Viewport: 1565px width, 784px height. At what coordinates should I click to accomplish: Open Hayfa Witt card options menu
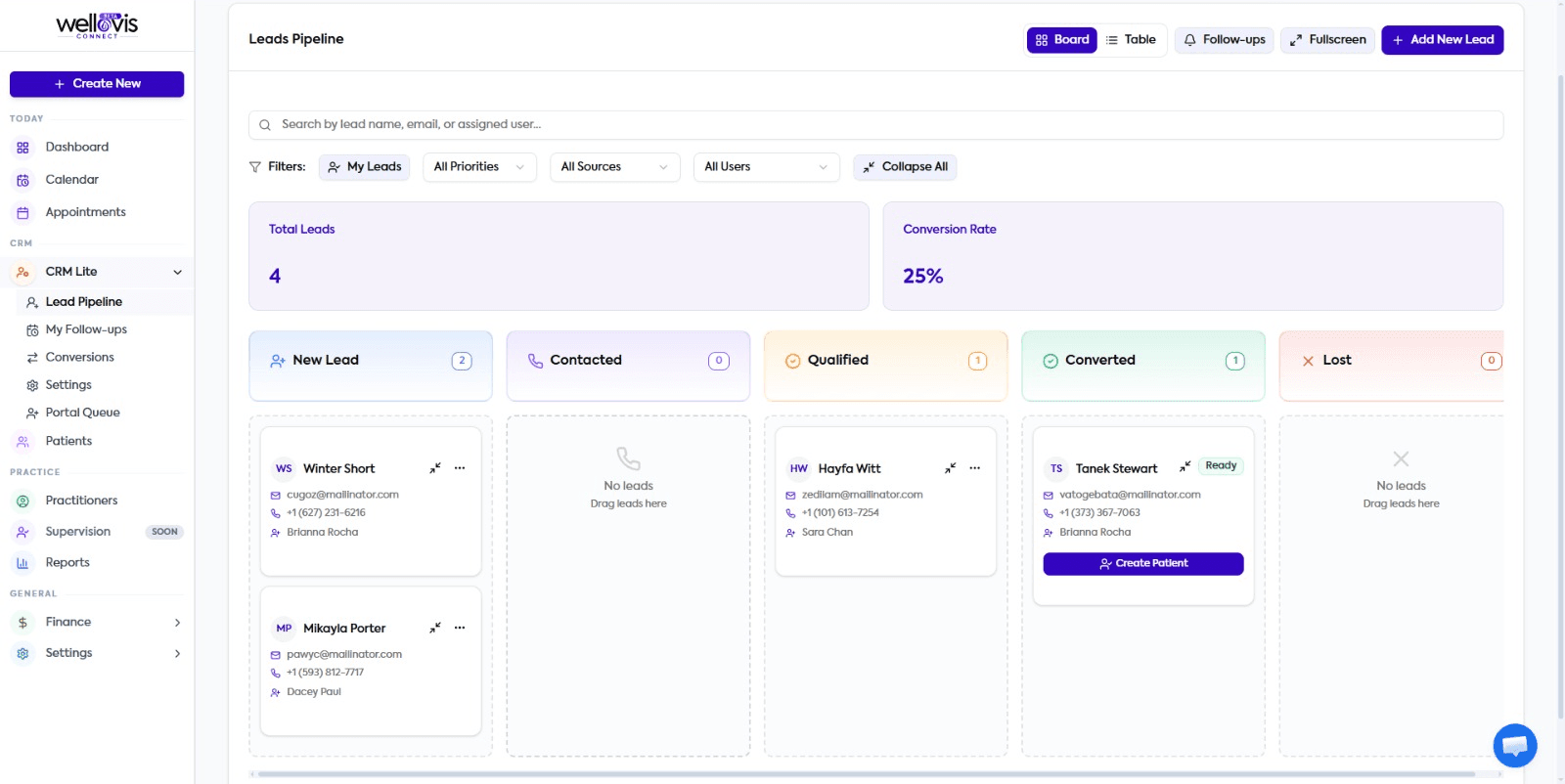tap(975, 468)
